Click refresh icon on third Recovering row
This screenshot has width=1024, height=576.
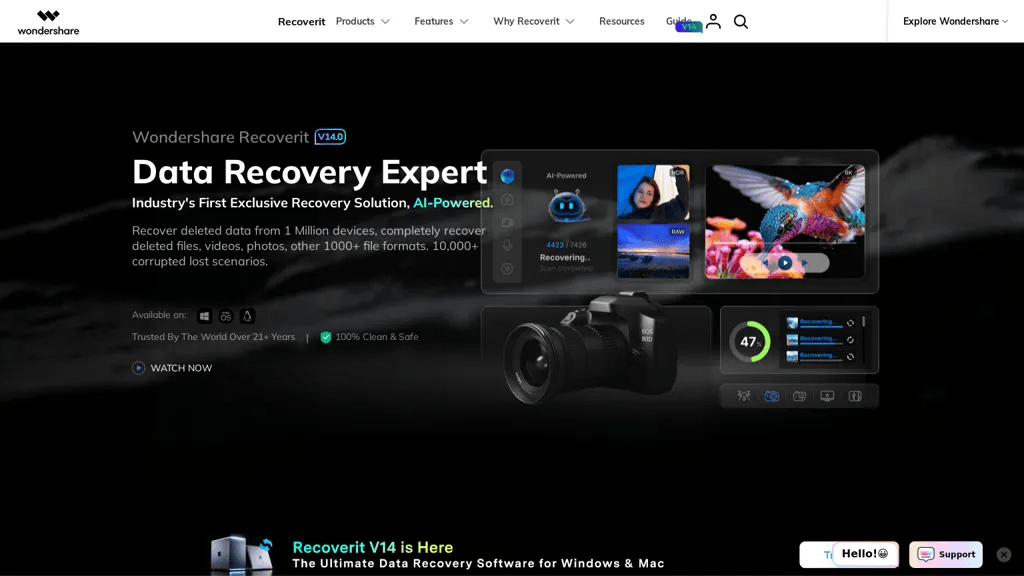850,357
